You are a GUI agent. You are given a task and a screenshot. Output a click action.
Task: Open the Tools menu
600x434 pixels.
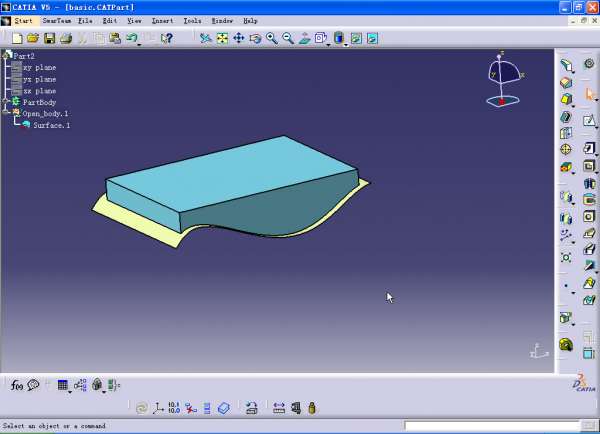[x=192, y=20]
